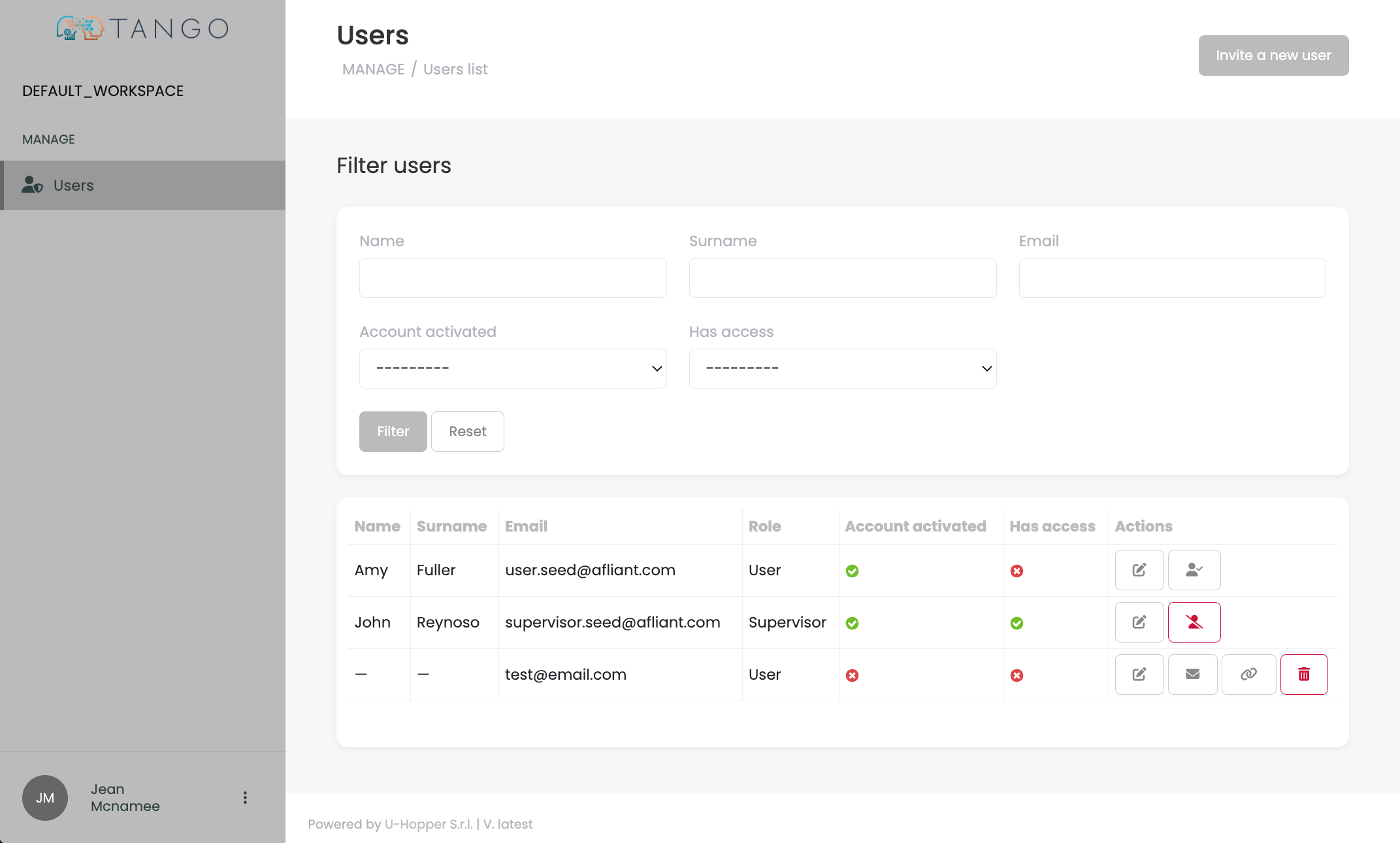
Task: Open the Account activated dropdown
Action: [513, 368]
